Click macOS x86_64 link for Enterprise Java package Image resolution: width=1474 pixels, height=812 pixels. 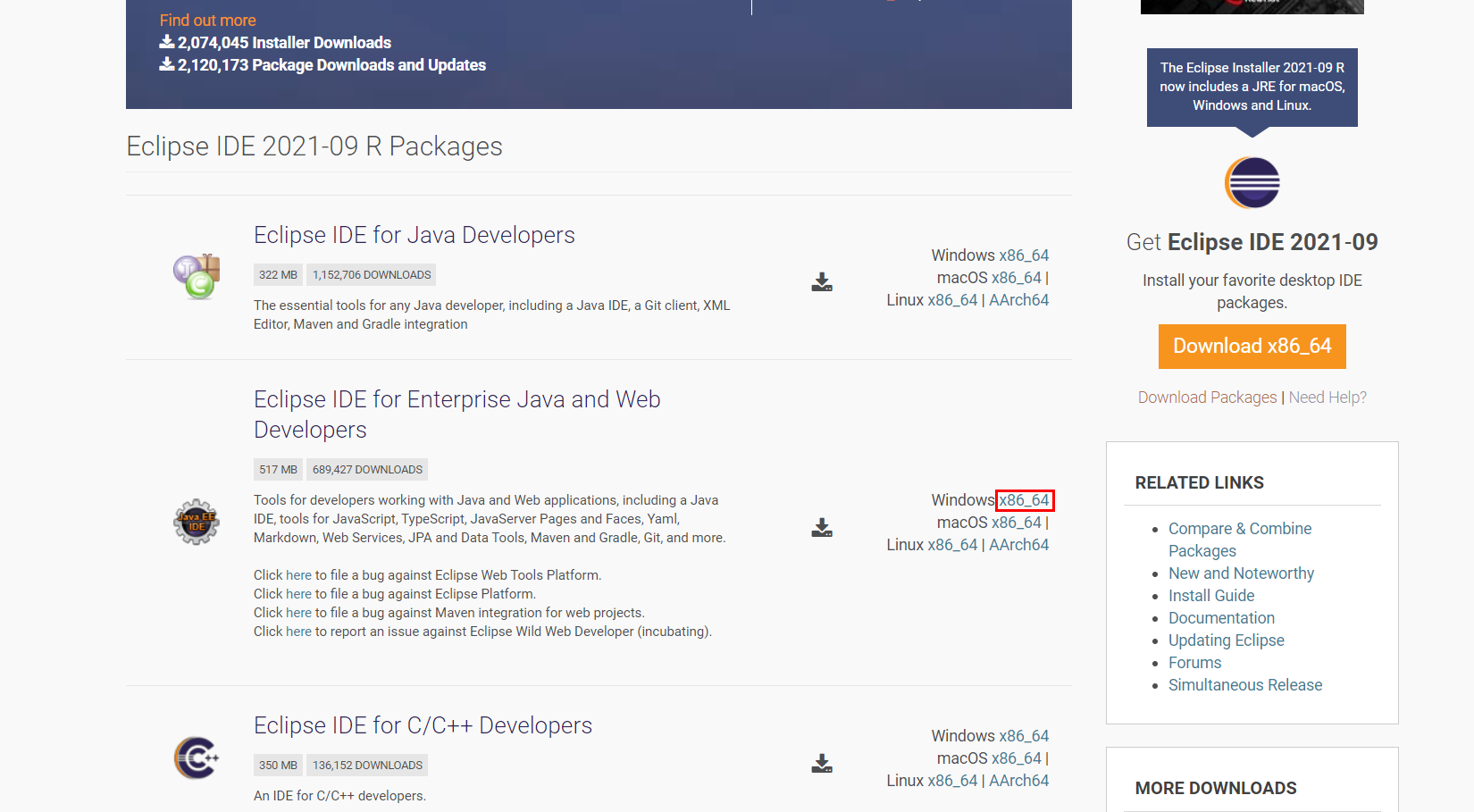(x=1017, y=523)
